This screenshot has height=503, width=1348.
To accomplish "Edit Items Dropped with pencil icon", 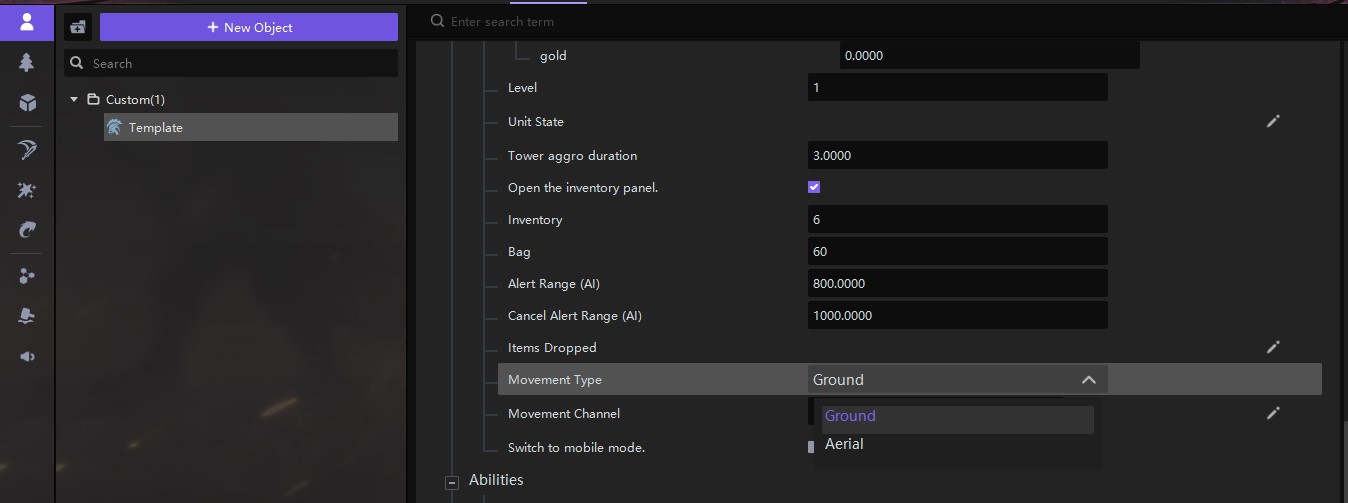I will (x=1273, y=347).
